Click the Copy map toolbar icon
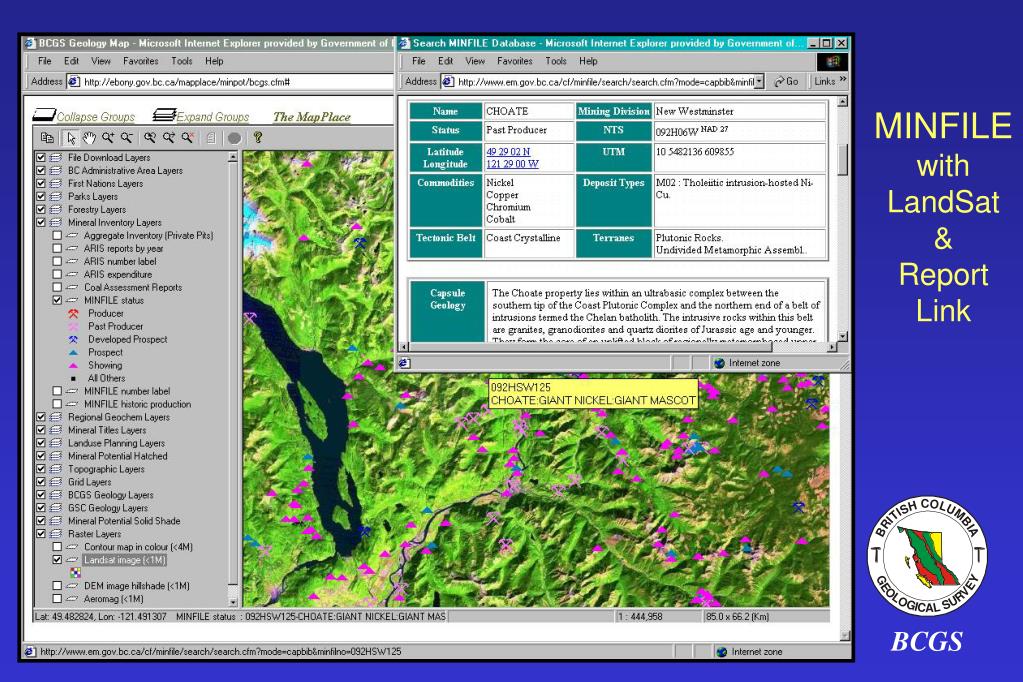Viewport: 1023px width, 682px height. point(47,138)
